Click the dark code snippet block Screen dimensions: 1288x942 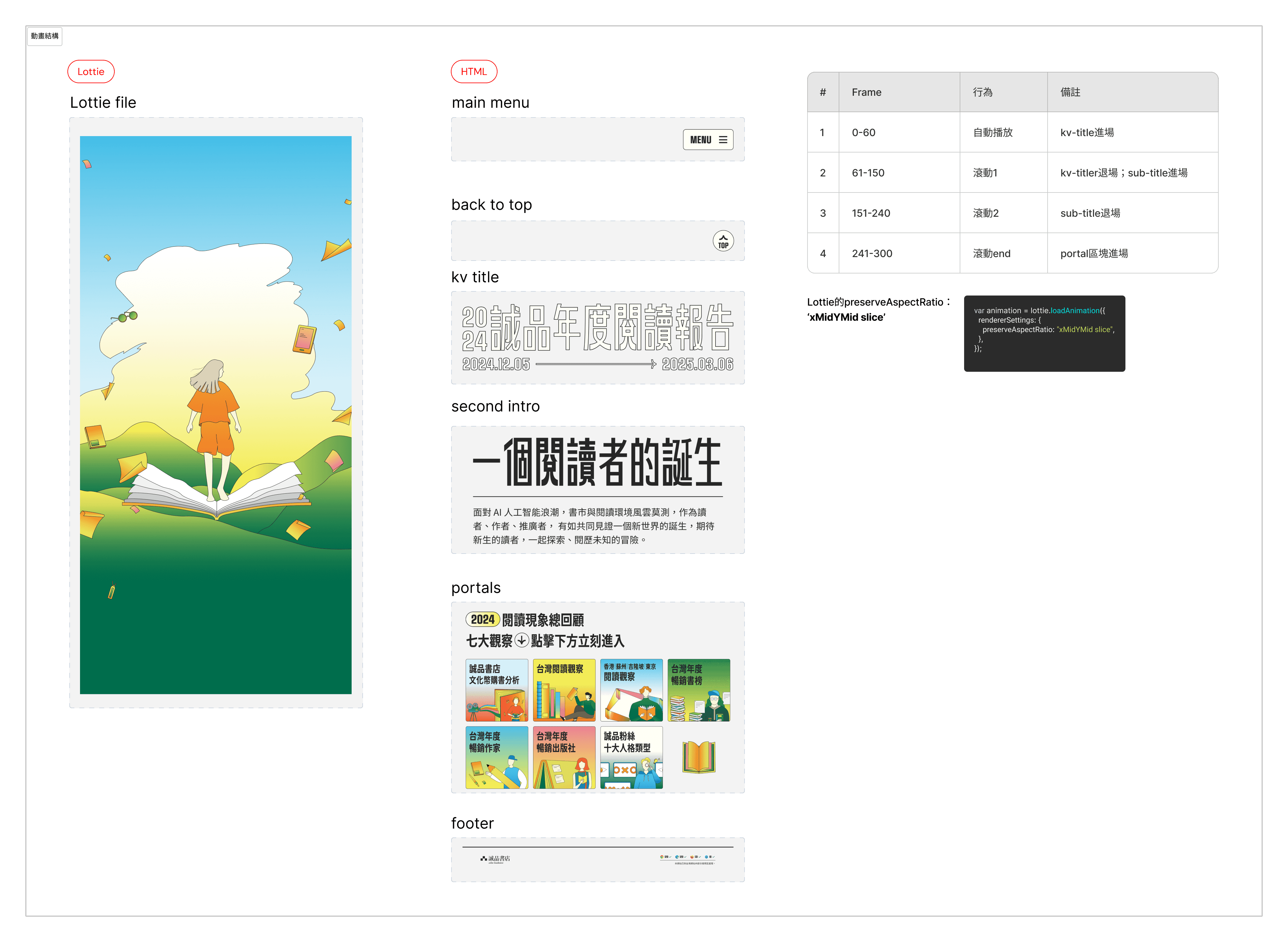(1044, 334)
